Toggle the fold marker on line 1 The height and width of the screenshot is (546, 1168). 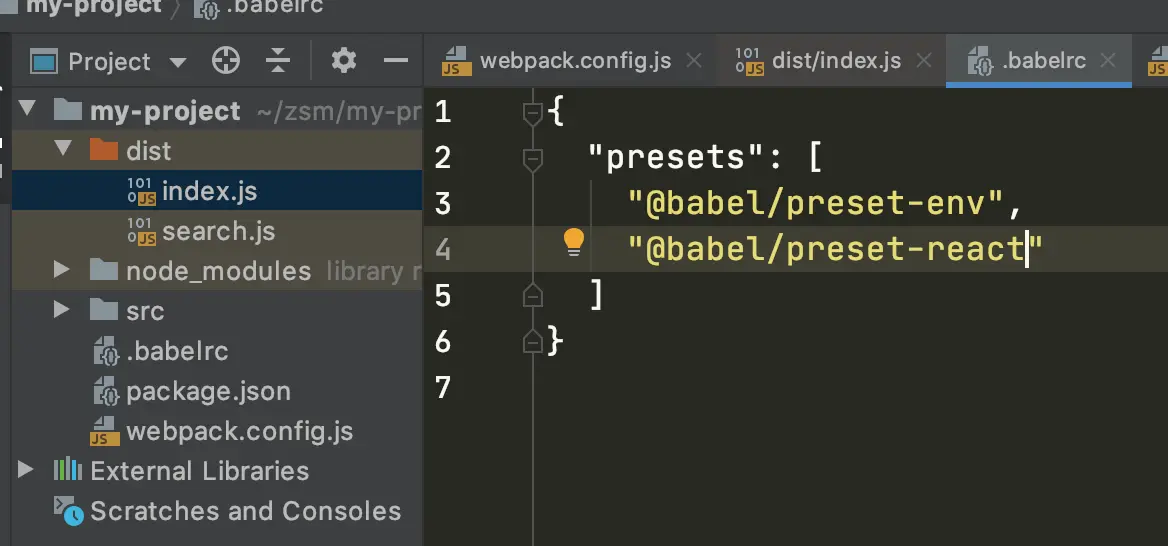point(533,112)
